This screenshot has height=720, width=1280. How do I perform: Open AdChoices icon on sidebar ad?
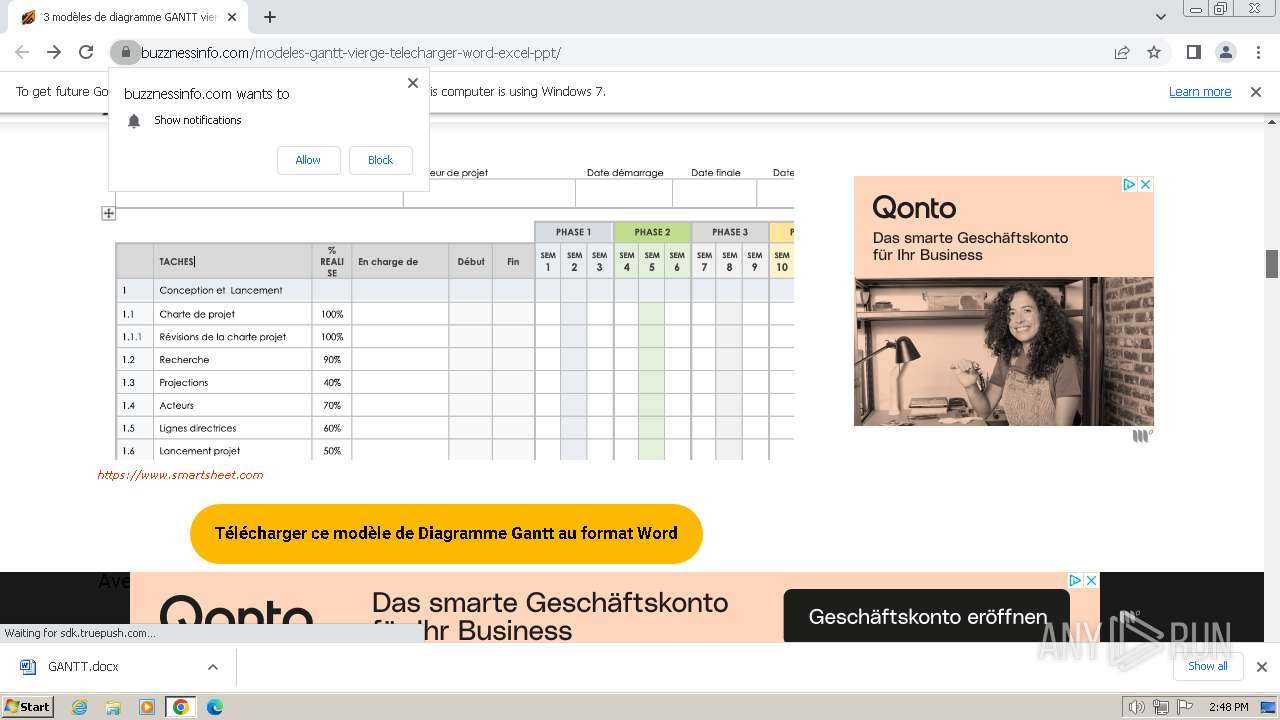[x=1129, y=184]
